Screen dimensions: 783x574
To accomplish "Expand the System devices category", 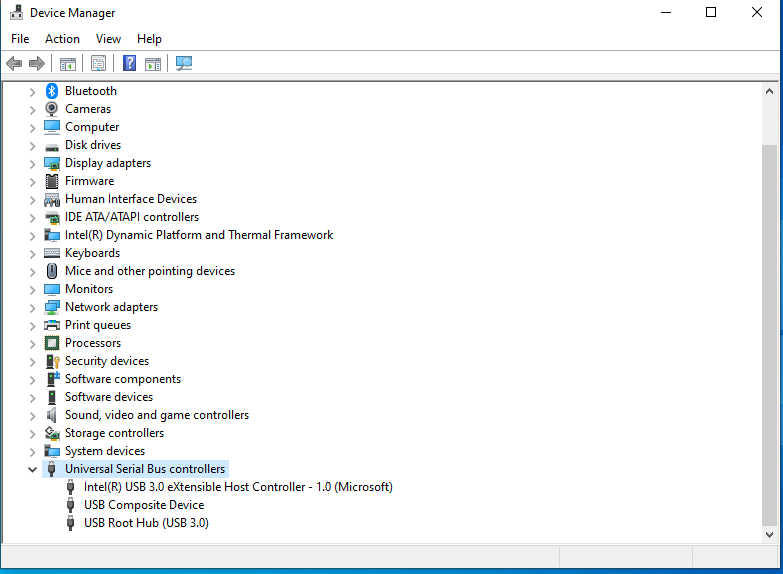I will [x=32, y=452].
